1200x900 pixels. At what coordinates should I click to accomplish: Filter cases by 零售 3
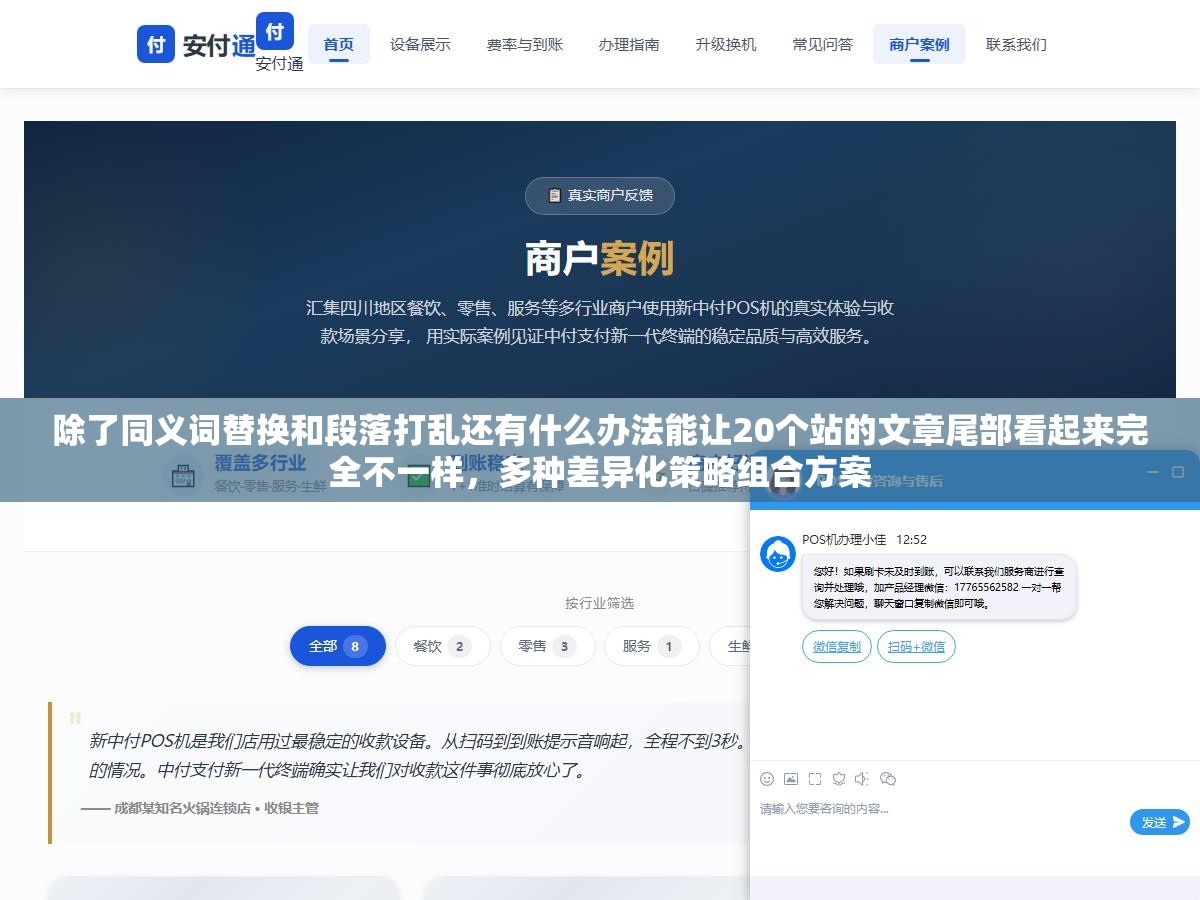tap(548, 646)
